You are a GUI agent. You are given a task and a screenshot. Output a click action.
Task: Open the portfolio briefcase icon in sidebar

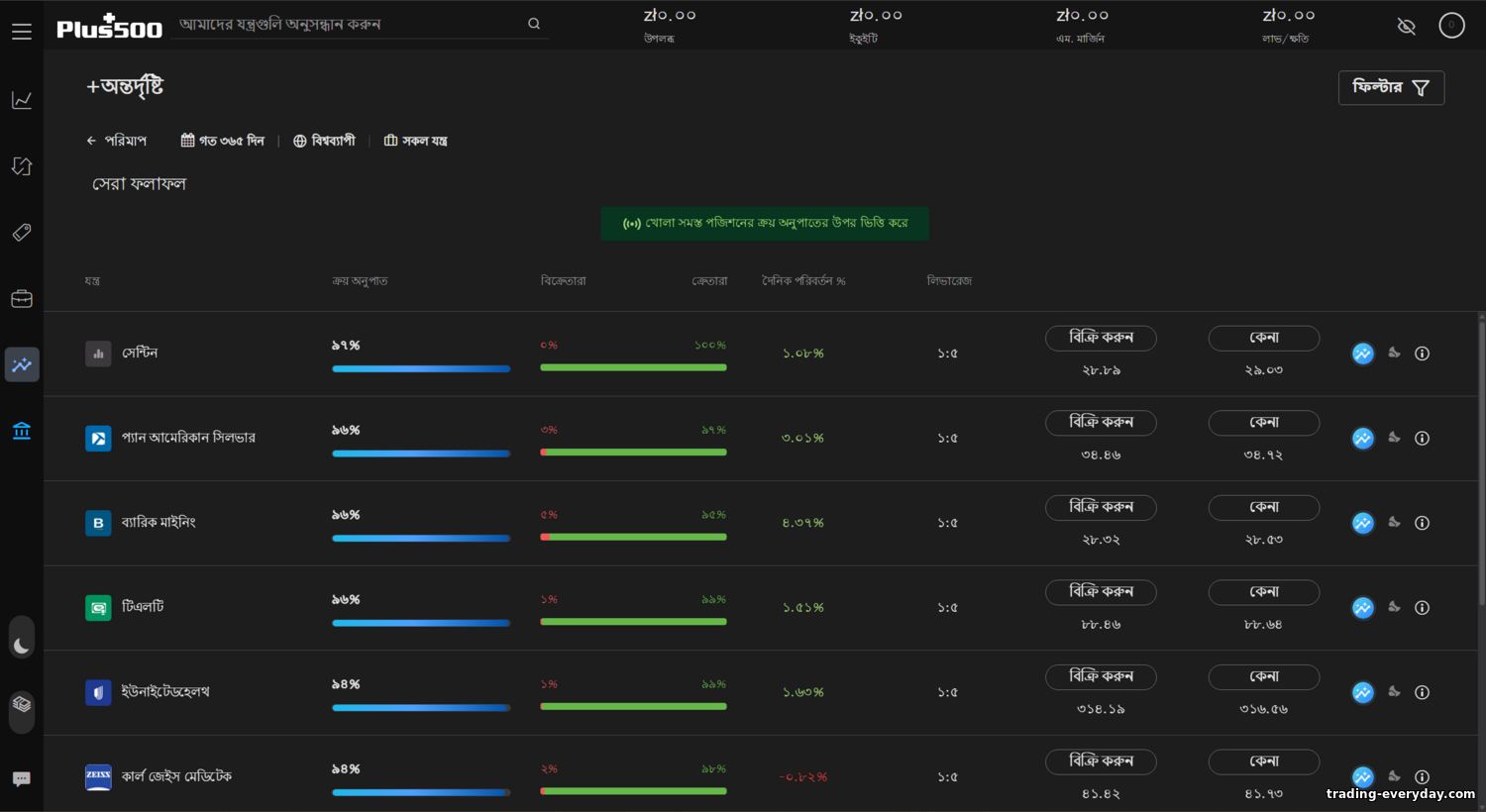pos(22,299)
